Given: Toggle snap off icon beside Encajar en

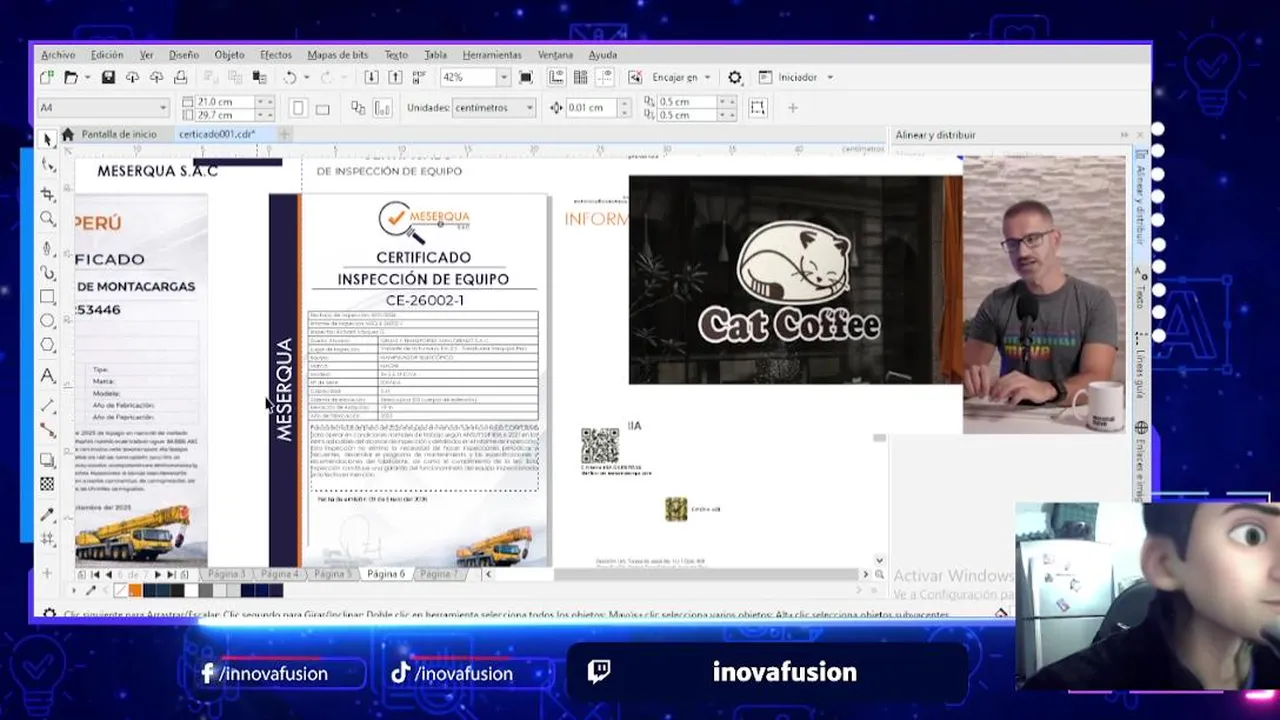Looking at the screenshot, I should pos(634,77).
